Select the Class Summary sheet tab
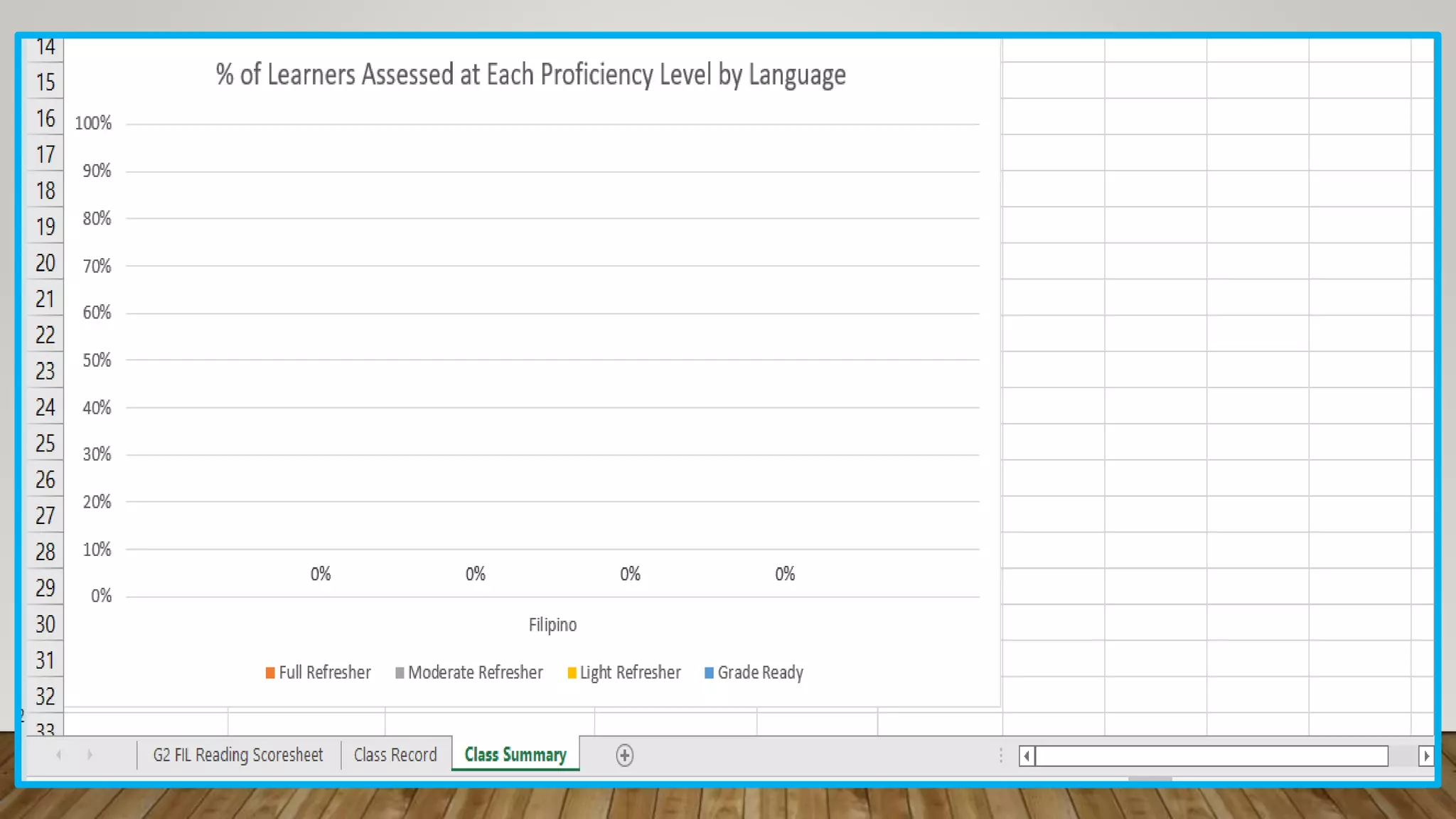 click(515, 755)
